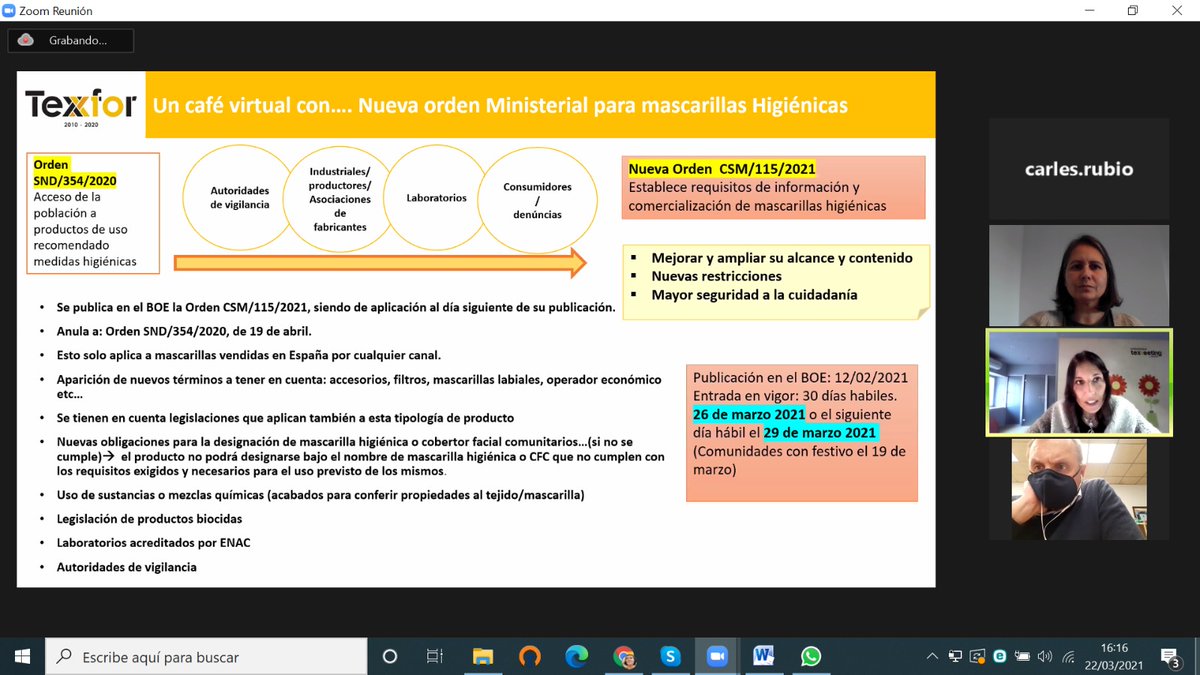The image size is (1200, 675).
Task: Check the battery power tray icon
Action: tap(1022, 657)
